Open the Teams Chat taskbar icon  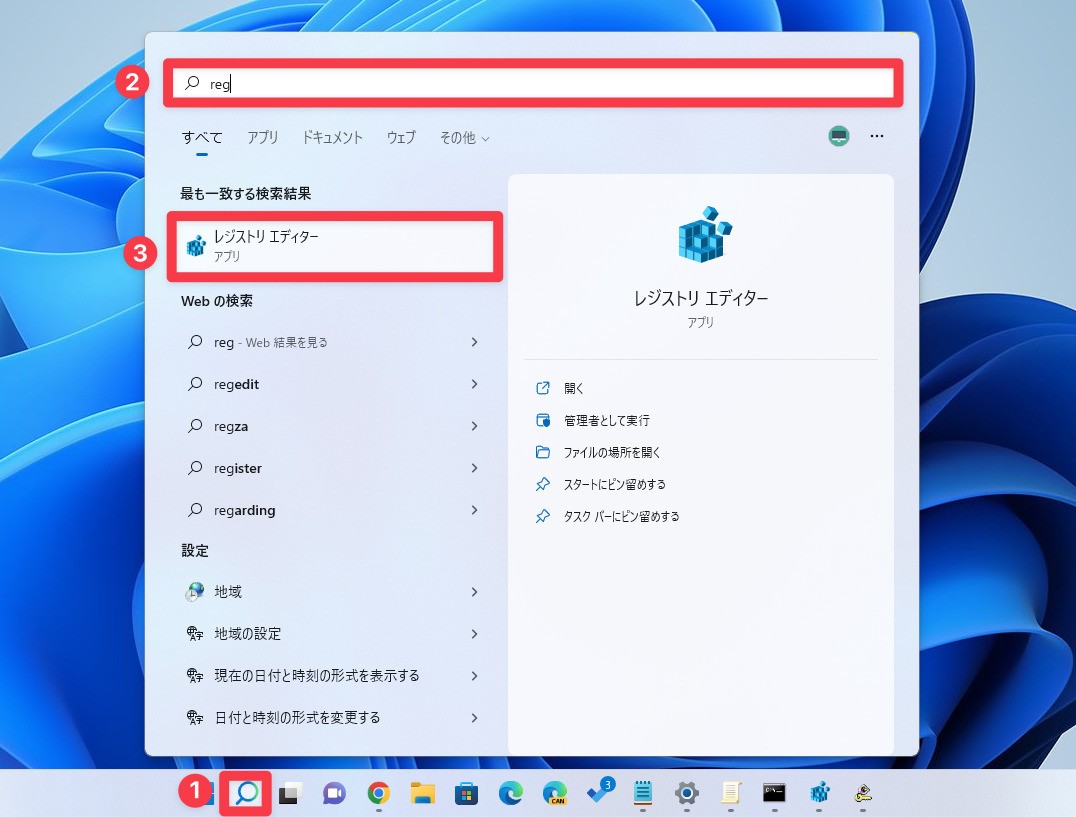[x=334, y=794]
